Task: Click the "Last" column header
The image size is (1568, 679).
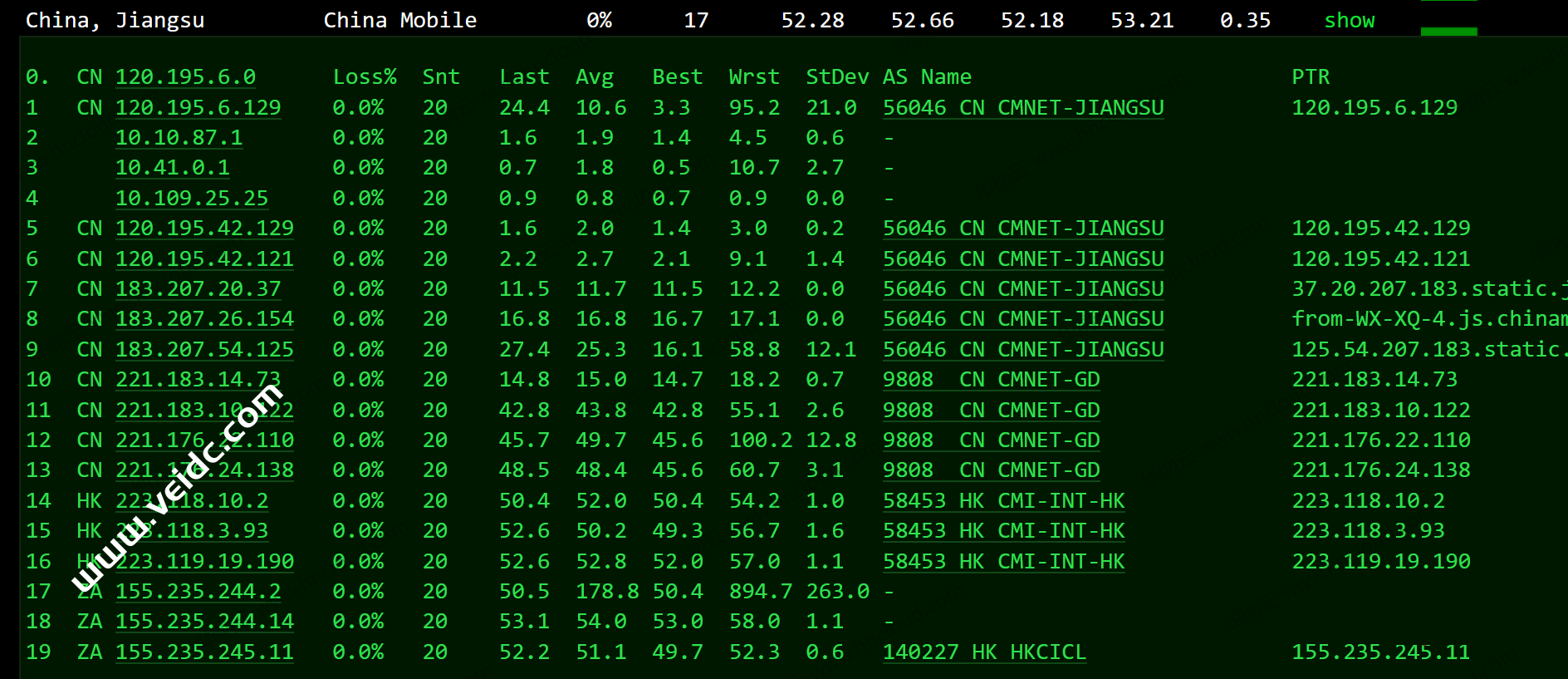Action: click(x=524, y=77)
